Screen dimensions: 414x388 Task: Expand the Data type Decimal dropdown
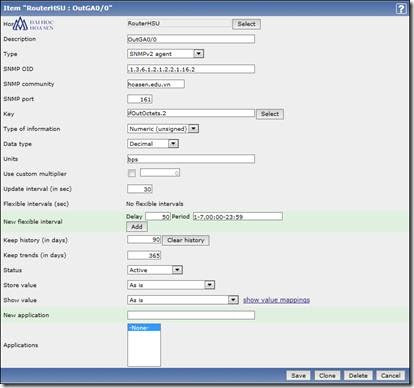(153, 144)
